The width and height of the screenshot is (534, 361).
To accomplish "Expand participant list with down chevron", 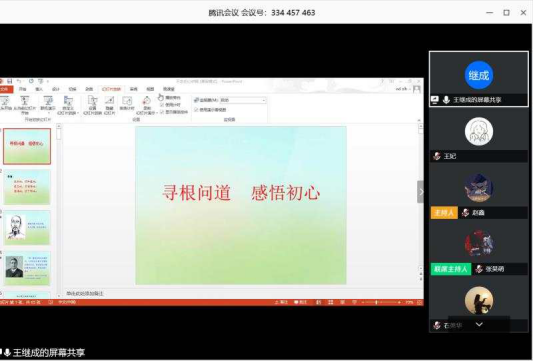I will 479,324.
